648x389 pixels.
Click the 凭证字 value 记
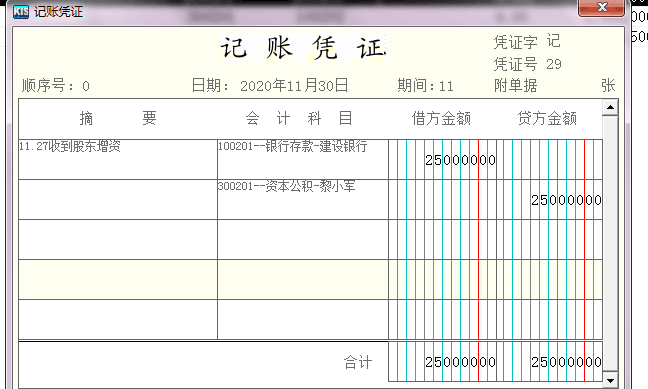pos(553,41)
